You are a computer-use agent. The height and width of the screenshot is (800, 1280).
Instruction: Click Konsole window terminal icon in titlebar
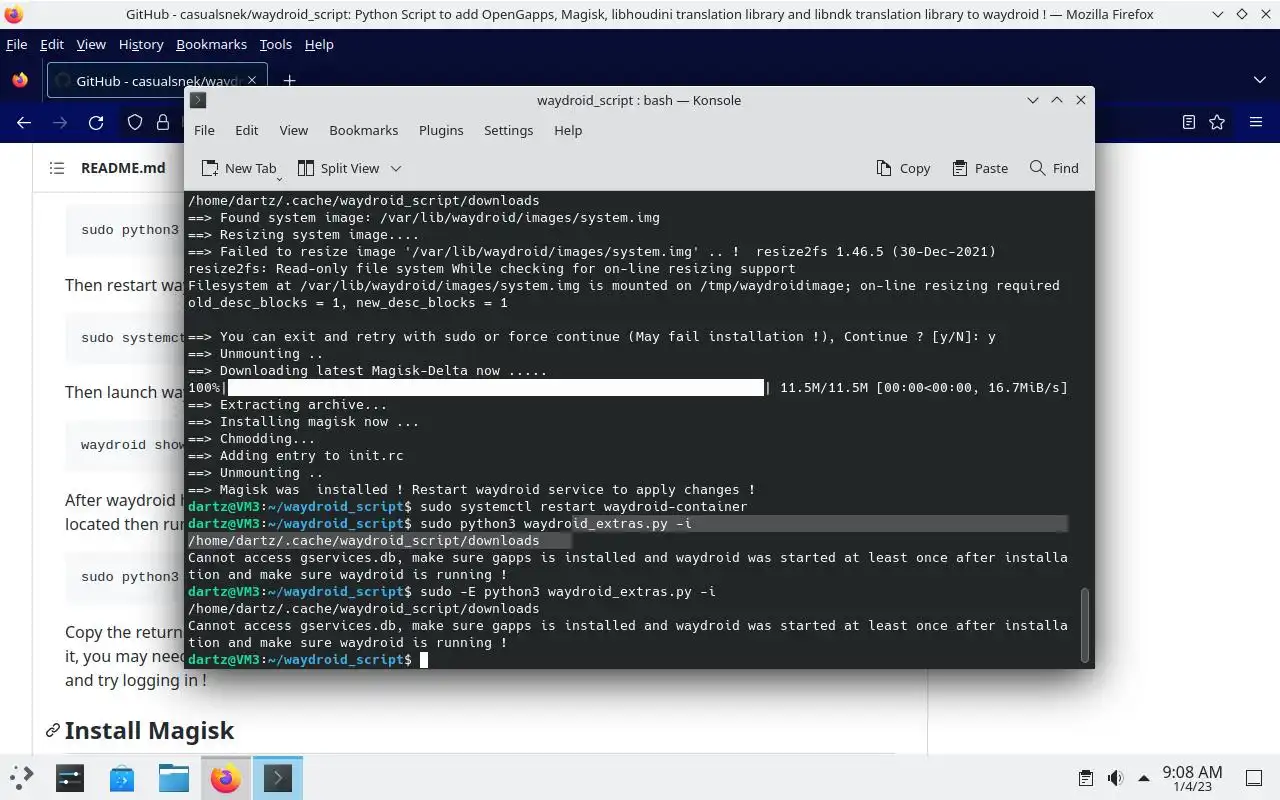point(198,100)
